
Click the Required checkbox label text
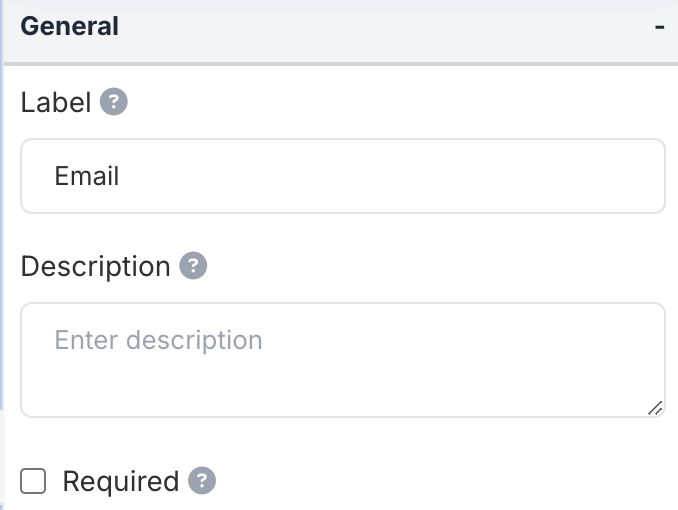[x=120, y=482]
